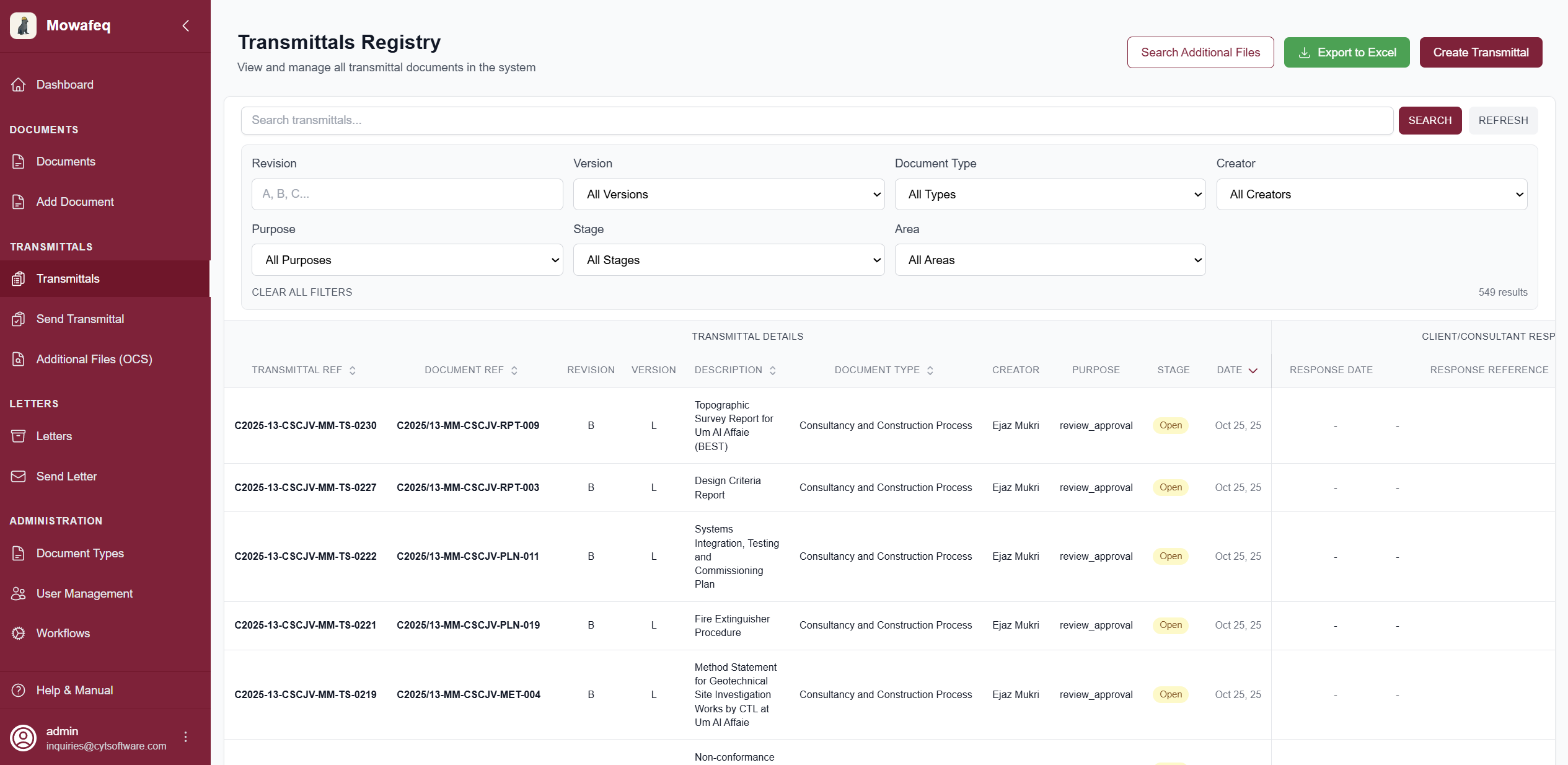The image size is (1568, 765).
Task: Open the All Creators dropdown
Action: (1372, 194)
